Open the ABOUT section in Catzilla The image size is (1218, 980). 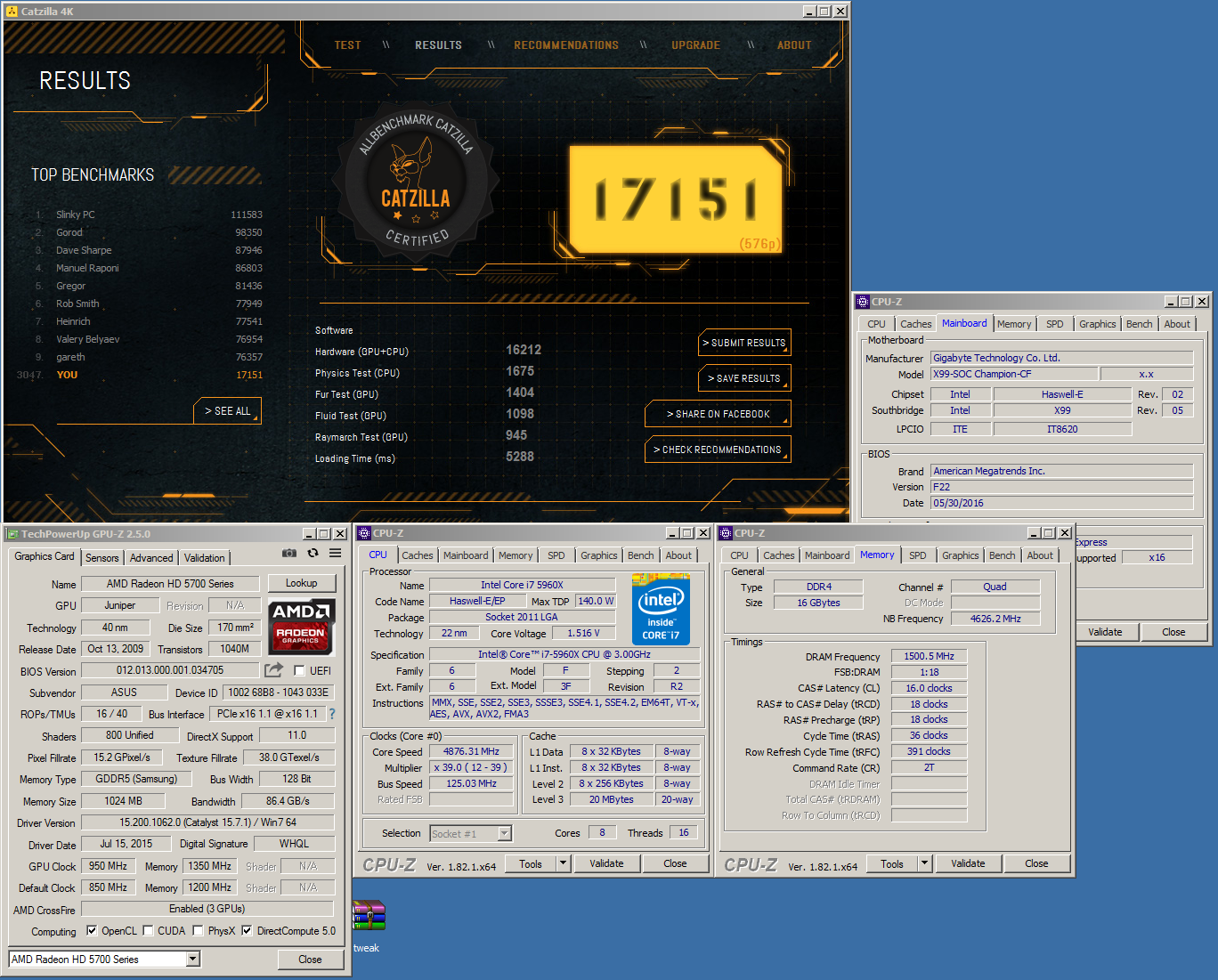pos(794,45)
